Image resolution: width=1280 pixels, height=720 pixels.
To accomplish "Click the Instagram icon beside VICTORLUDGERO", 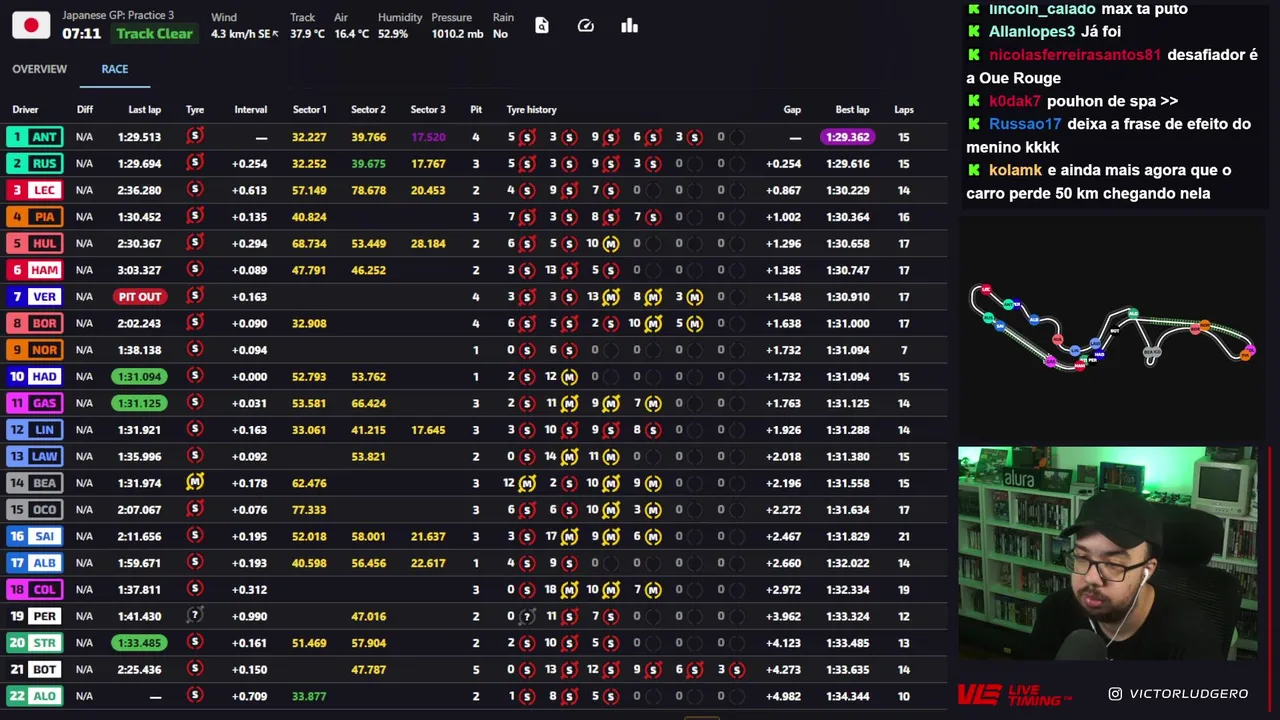I will pos(1115,693).
